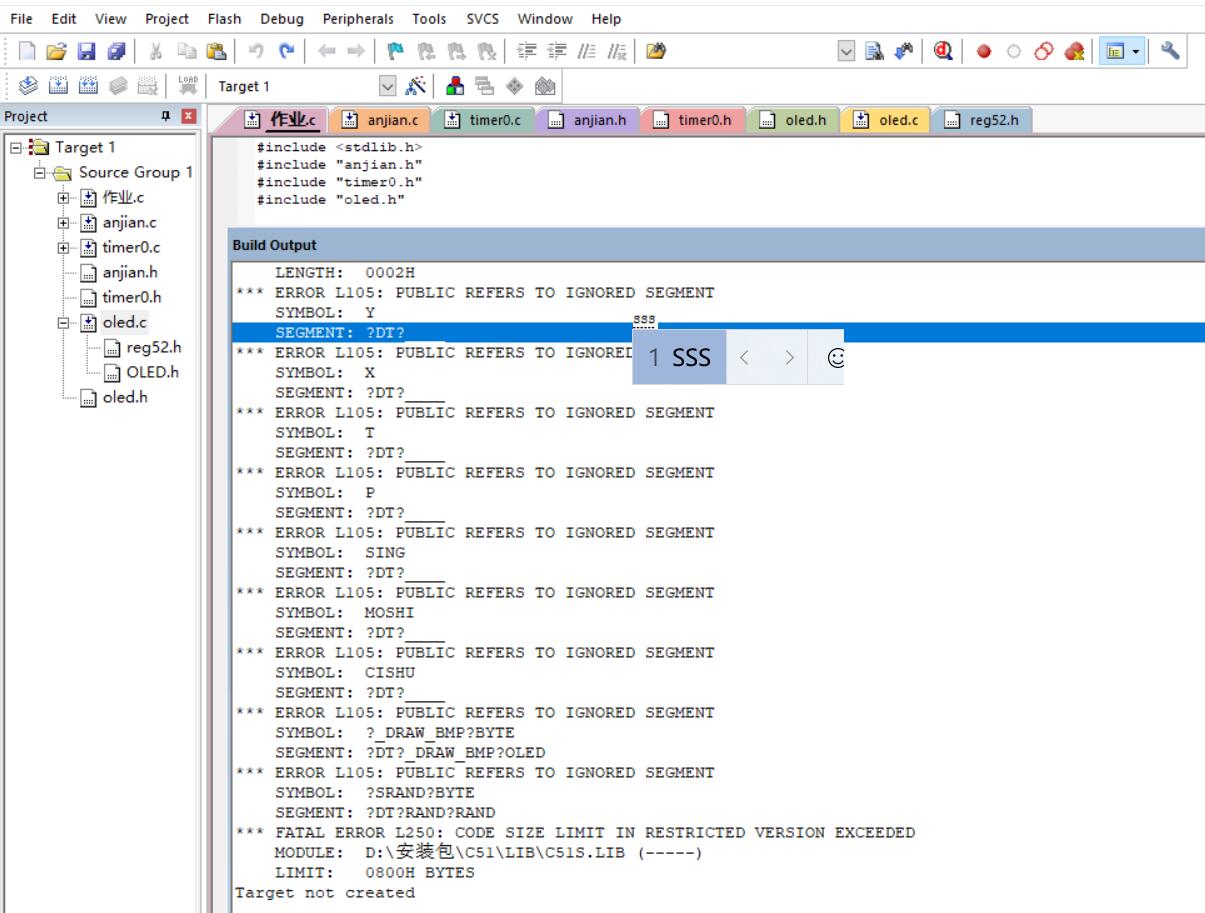Switch to the oled.c editor tab
Viewport: 1205px width, 913px height.
pyautogui.click(x=887, y=121)
